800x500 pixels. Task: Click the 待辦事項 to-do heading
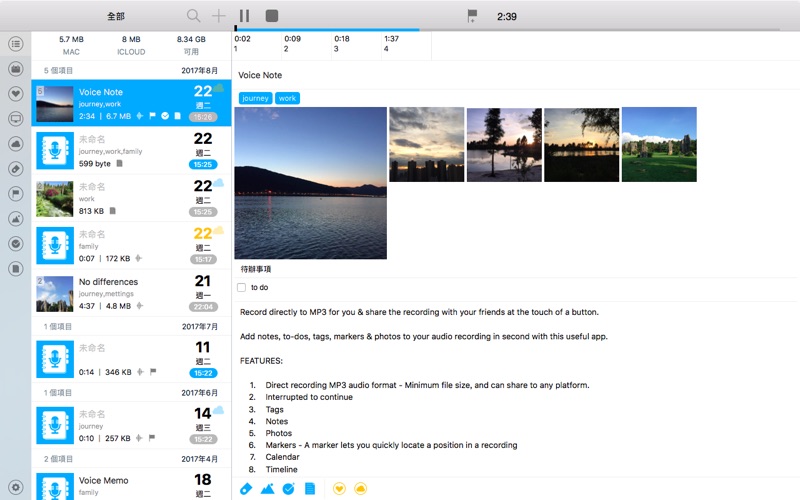(x=256, y=269)
